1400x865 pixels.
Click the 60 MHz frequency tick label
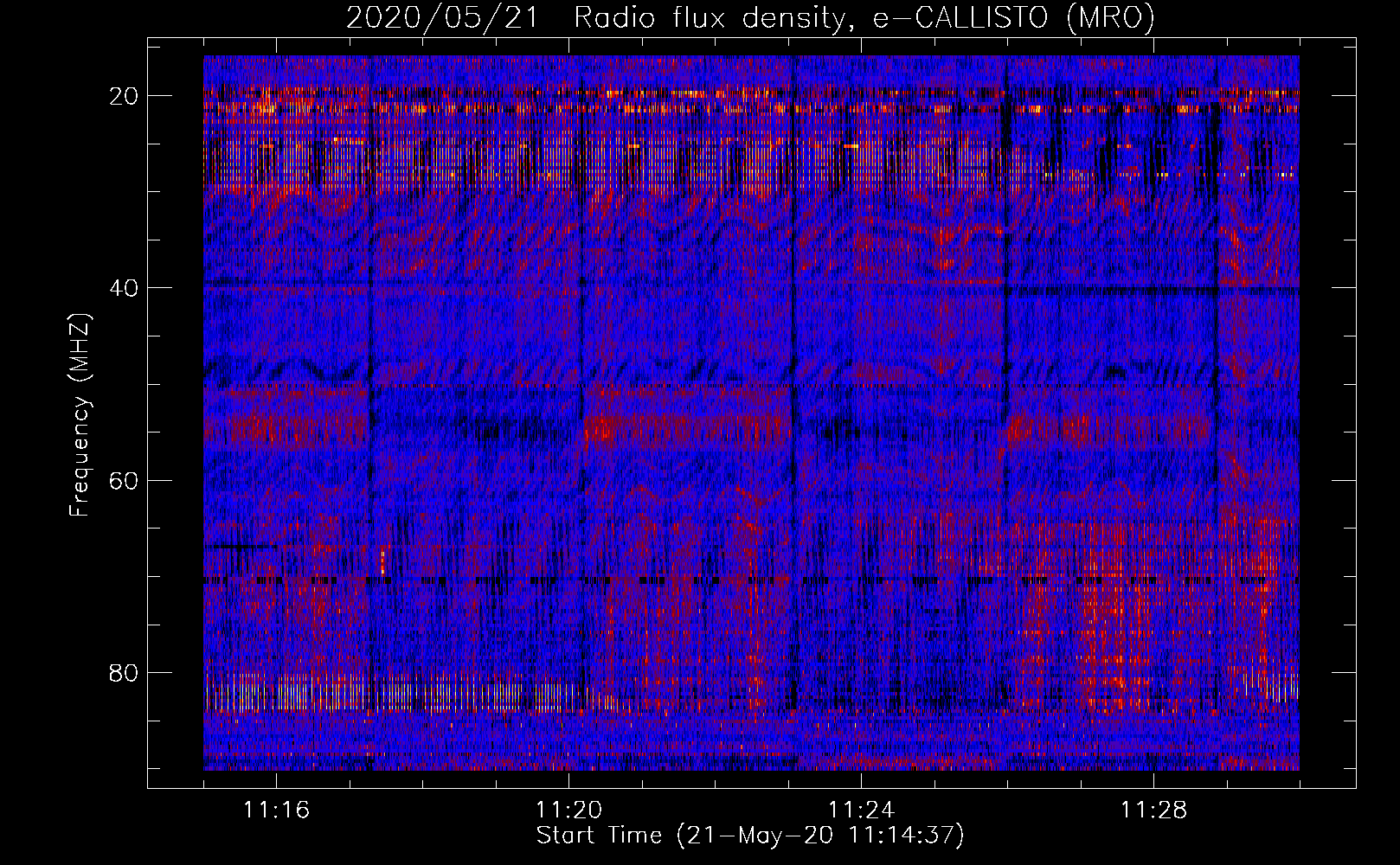tap(125, 480)
